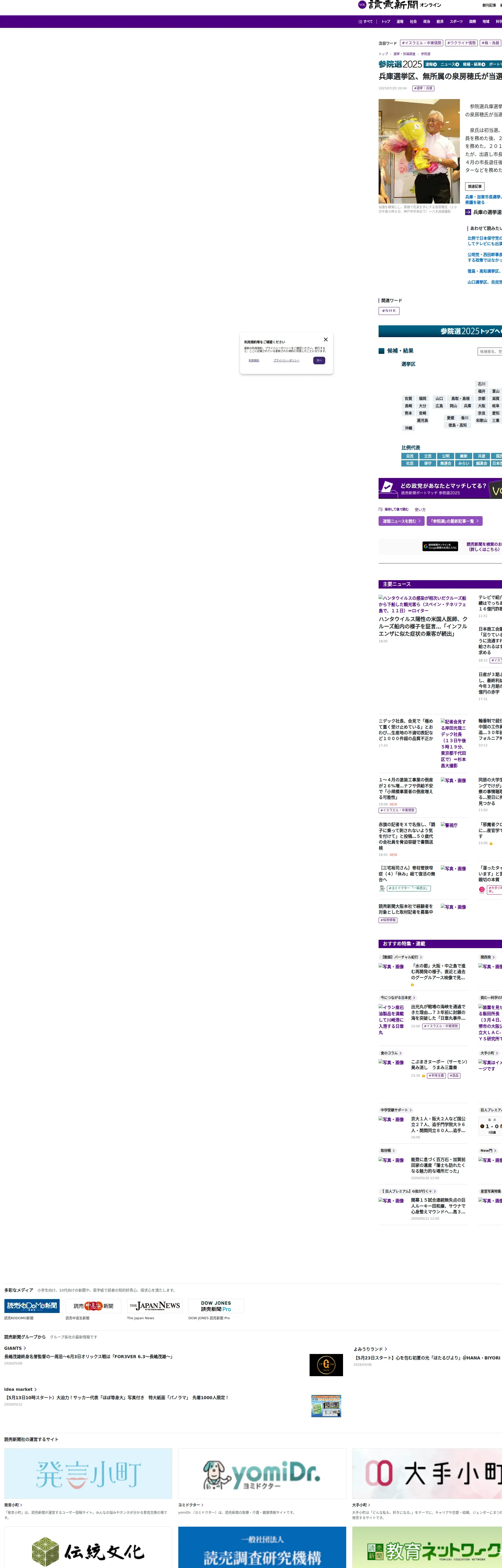Focus the candidate name search field
The width and height of the screenshot is (502, 1568).
click(x=490, y=351)
